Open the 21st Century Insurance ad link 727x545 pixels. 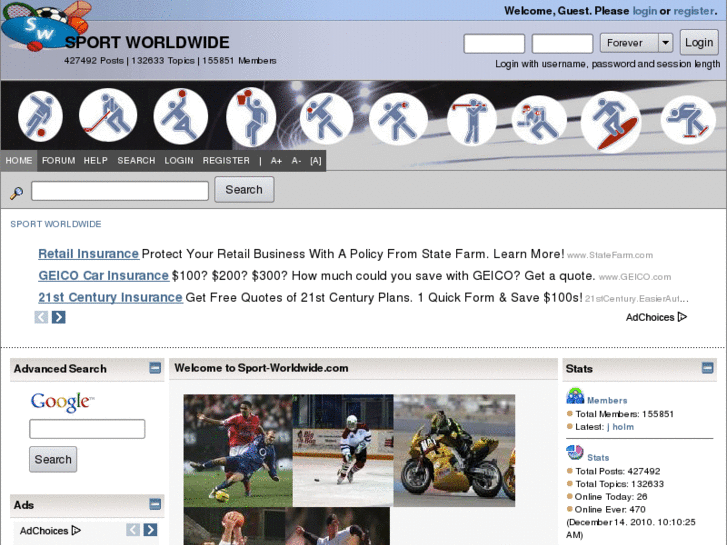click(x=110, y=297)
